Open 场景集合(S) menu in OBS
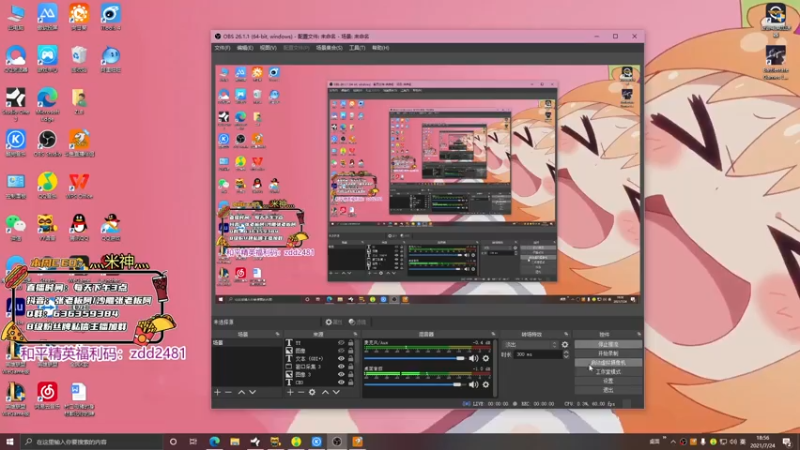This screenshot has width=800, height=450. coord(329,48)
